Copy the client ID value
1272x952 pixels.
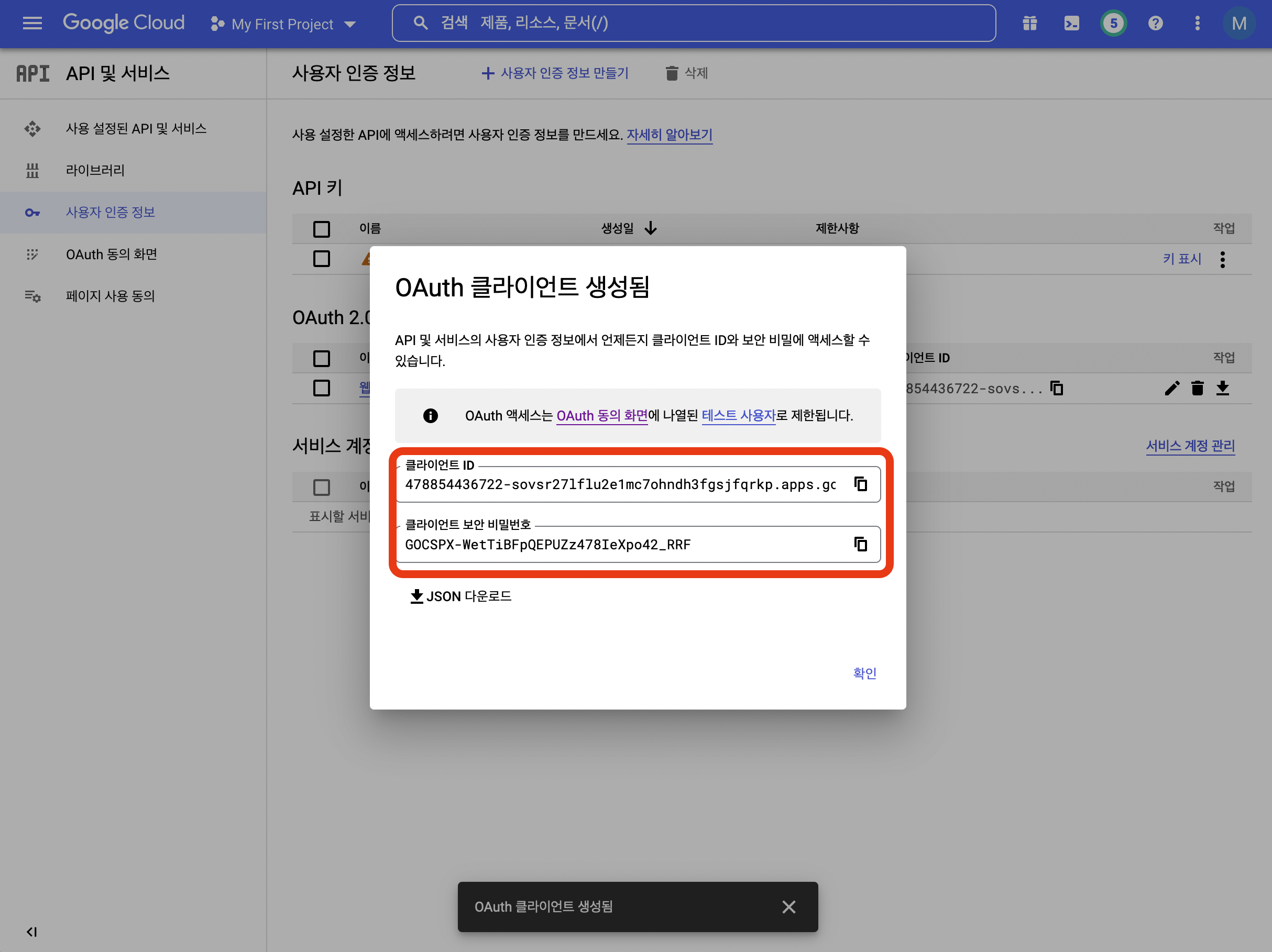[860, 484]
